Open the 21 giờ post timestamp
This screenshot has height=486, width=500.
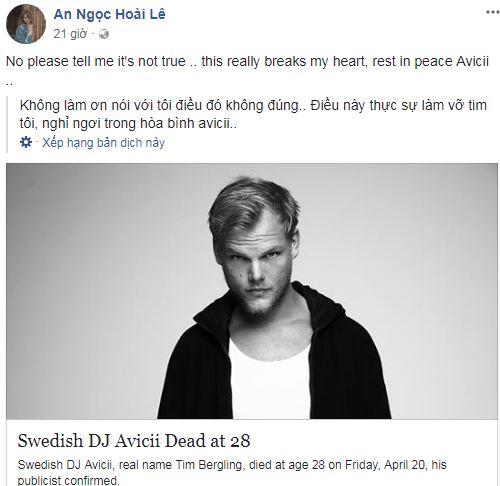pos(70,34)
